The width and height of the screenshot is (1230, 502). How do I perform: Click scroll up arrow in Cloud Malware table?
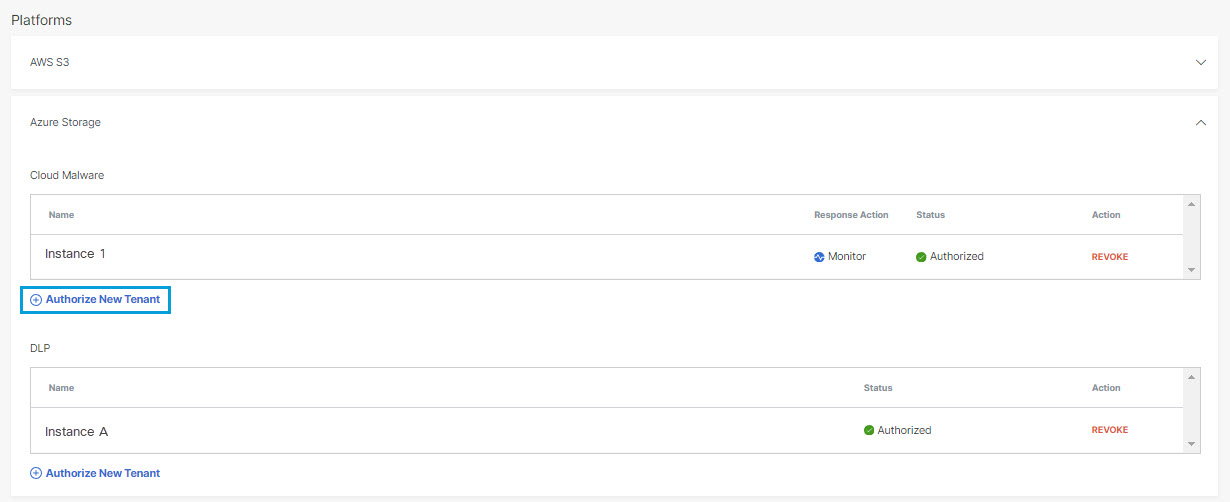1191,204
